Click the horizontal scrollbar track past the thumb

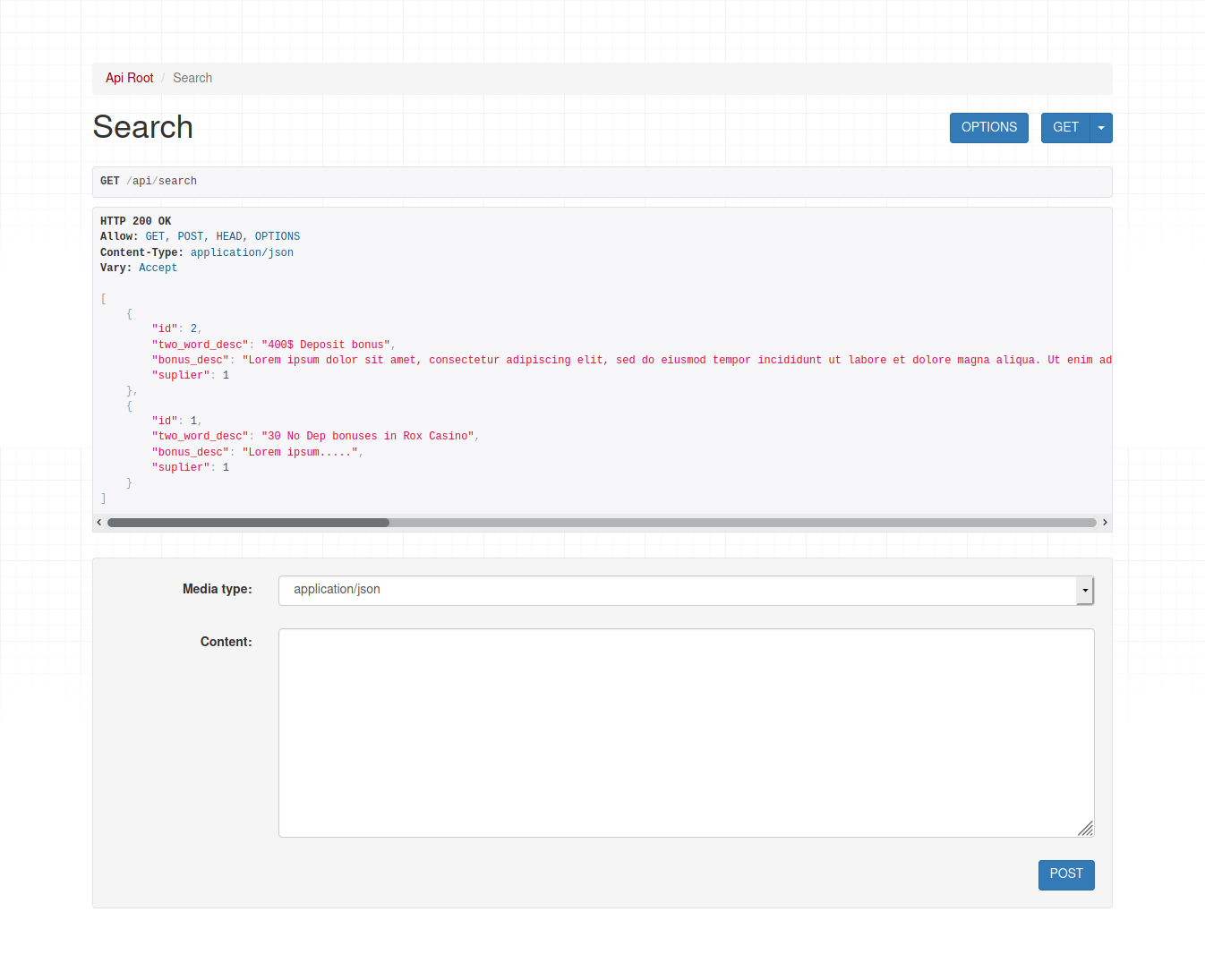[x=743, y=523]
